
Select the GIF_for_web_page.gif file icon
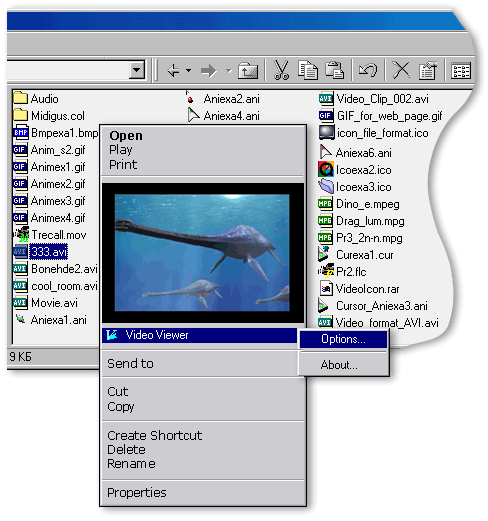tap(326, 116)
